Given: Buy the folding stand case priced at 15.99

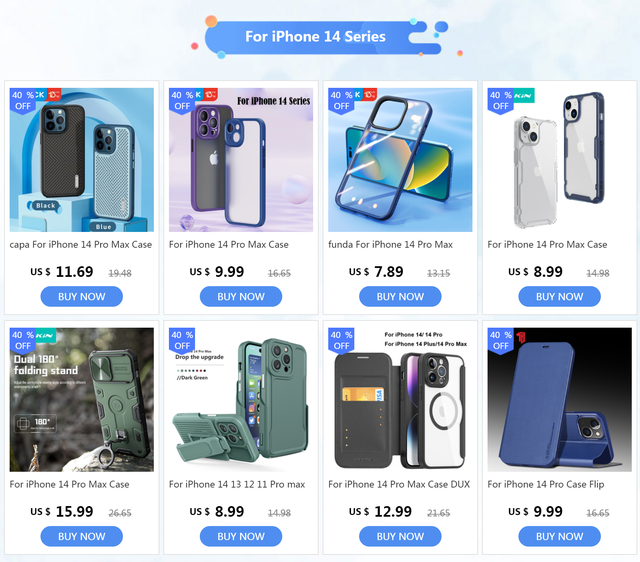Looking at the screenshot, I should [x=82, y=536].
